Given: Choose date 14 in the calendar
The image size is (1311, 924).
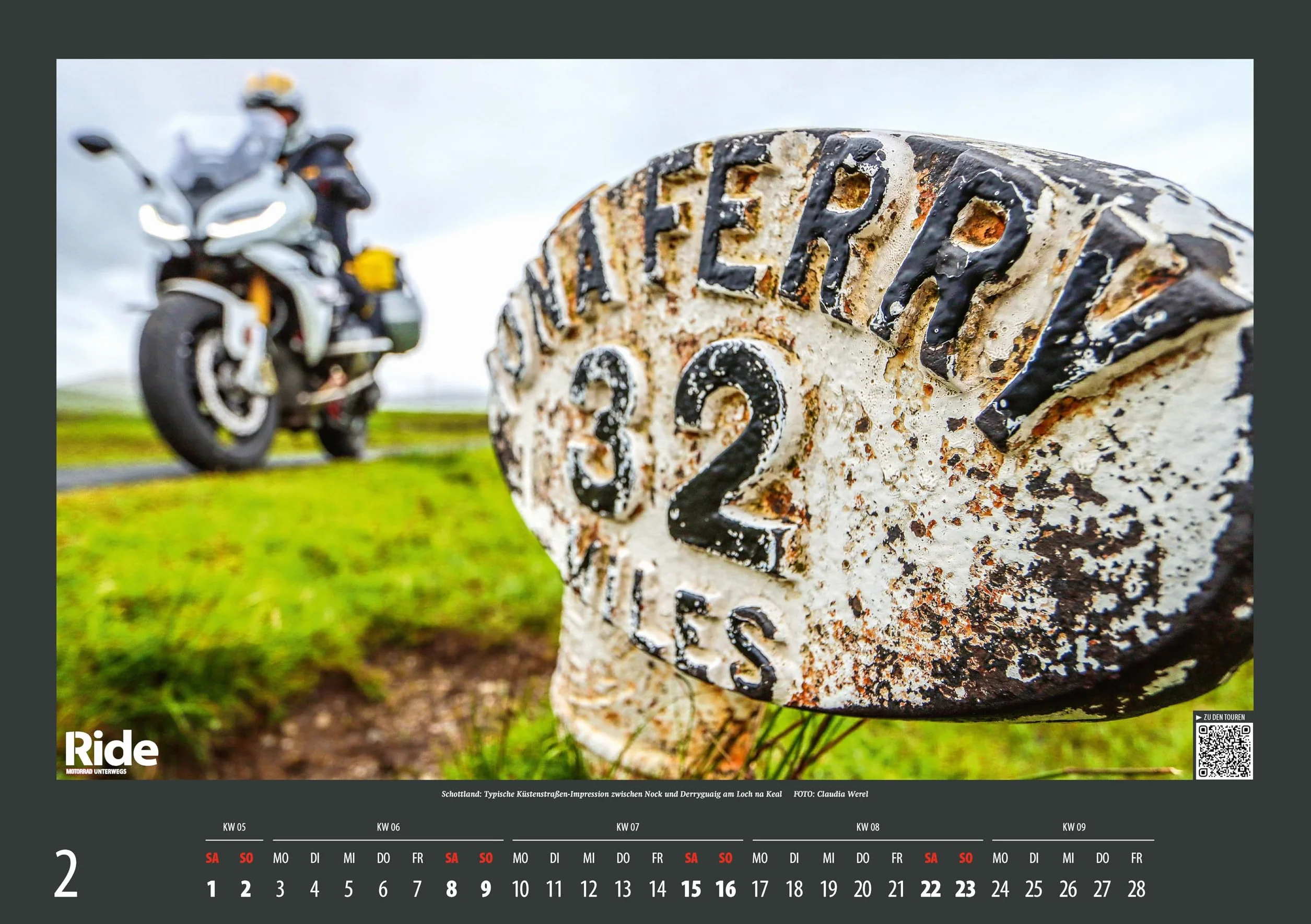Looking at the screenshot, I should [657, 889].
